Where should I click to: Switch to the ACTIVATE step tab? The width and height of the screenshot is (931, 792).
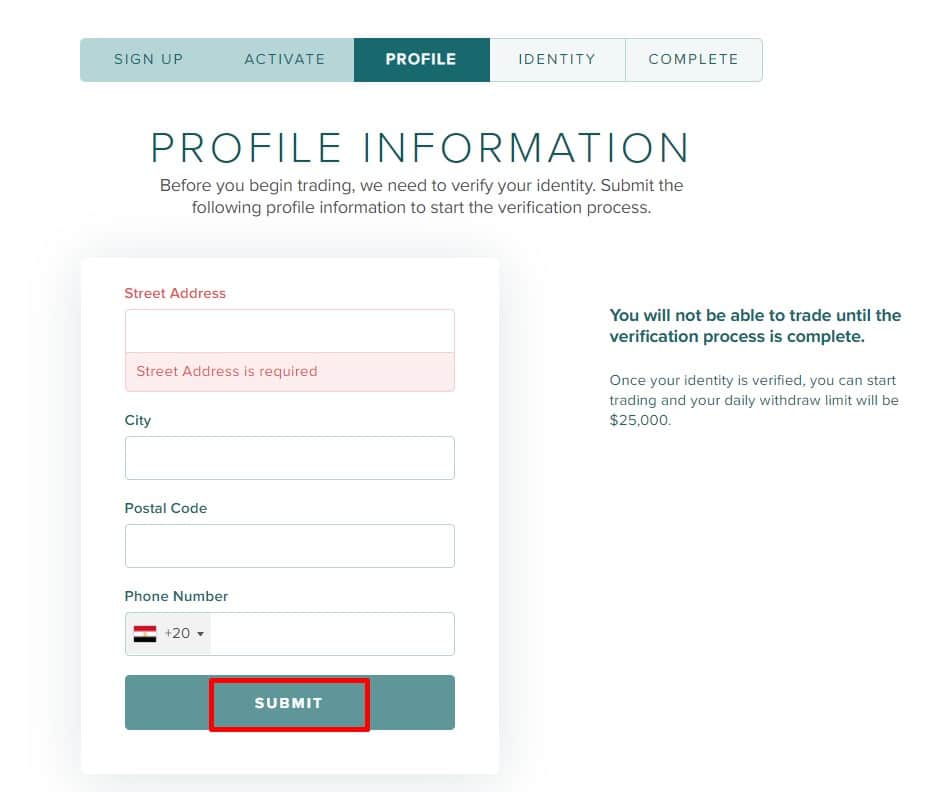(285, 59)
